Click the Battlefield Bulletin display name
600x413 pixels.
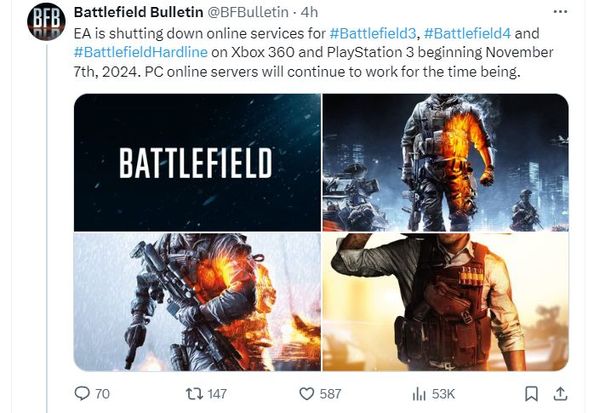(x=138, y=12)
